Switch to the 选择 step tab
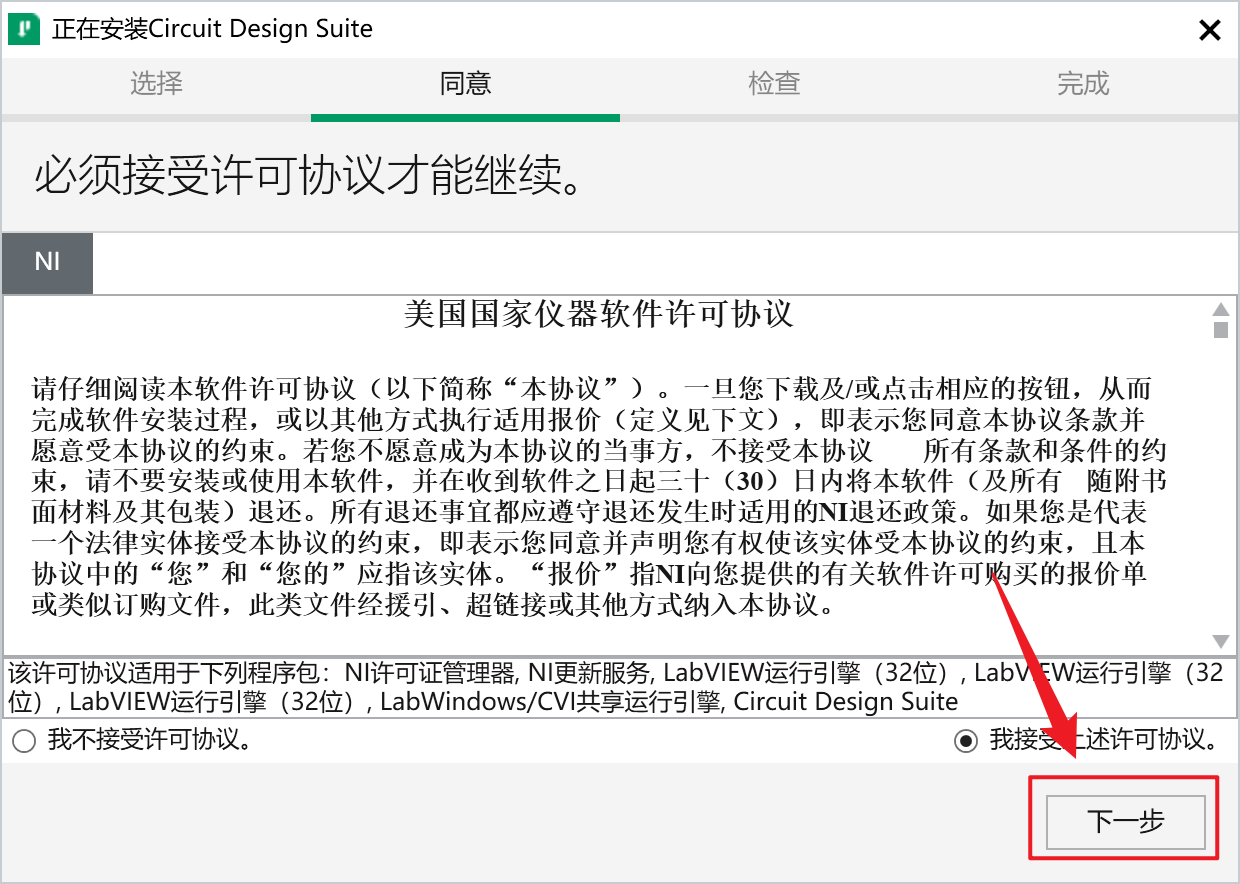1240x884 pixels. point(156,84)
